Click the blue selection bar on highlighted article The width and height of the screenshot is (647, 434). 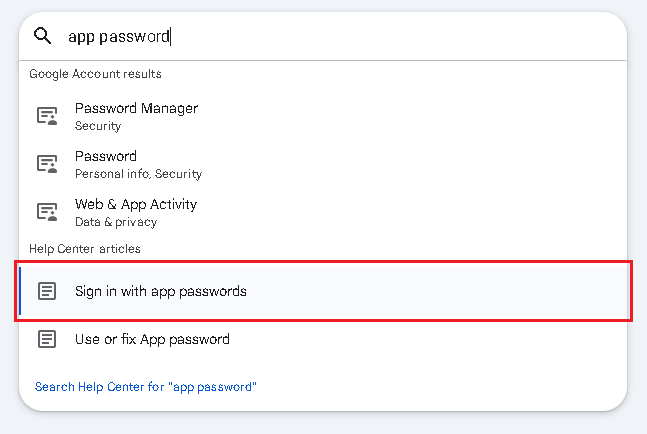(x=20, y=291)
